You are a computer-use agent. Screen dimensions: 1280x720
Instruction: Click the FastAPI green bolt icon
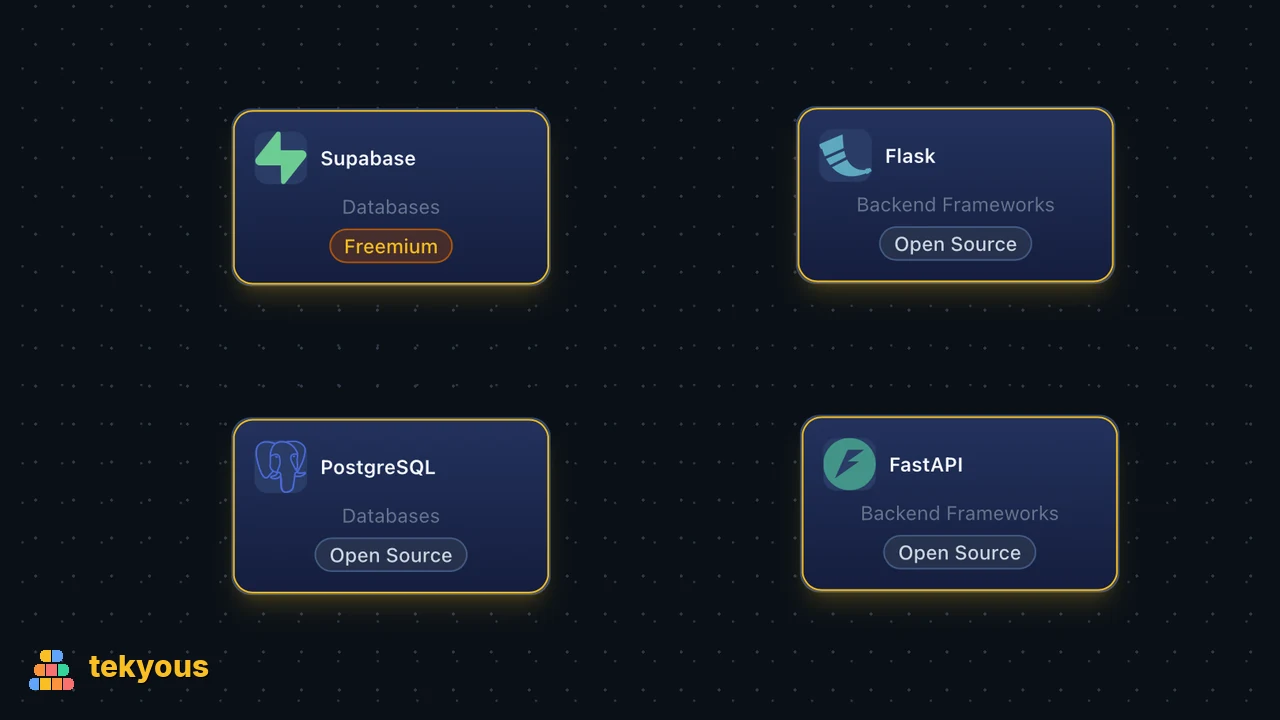coord(849,464)
